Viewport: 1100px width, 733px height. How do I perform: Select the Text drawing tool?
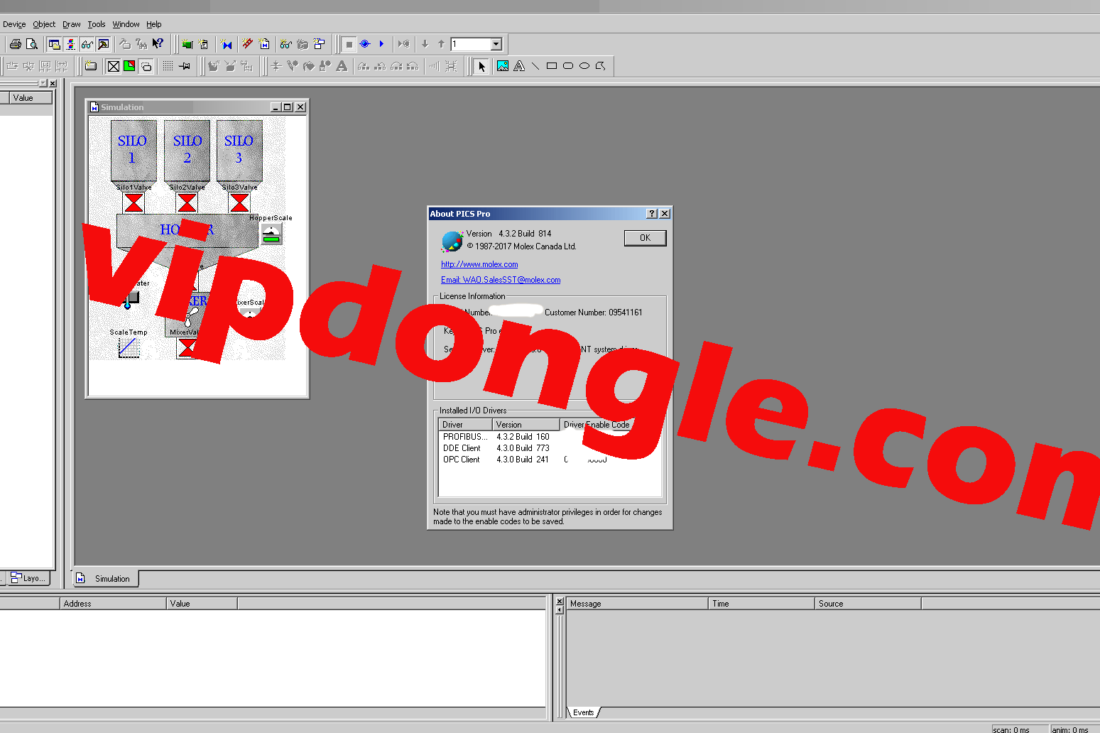[517, 66]
